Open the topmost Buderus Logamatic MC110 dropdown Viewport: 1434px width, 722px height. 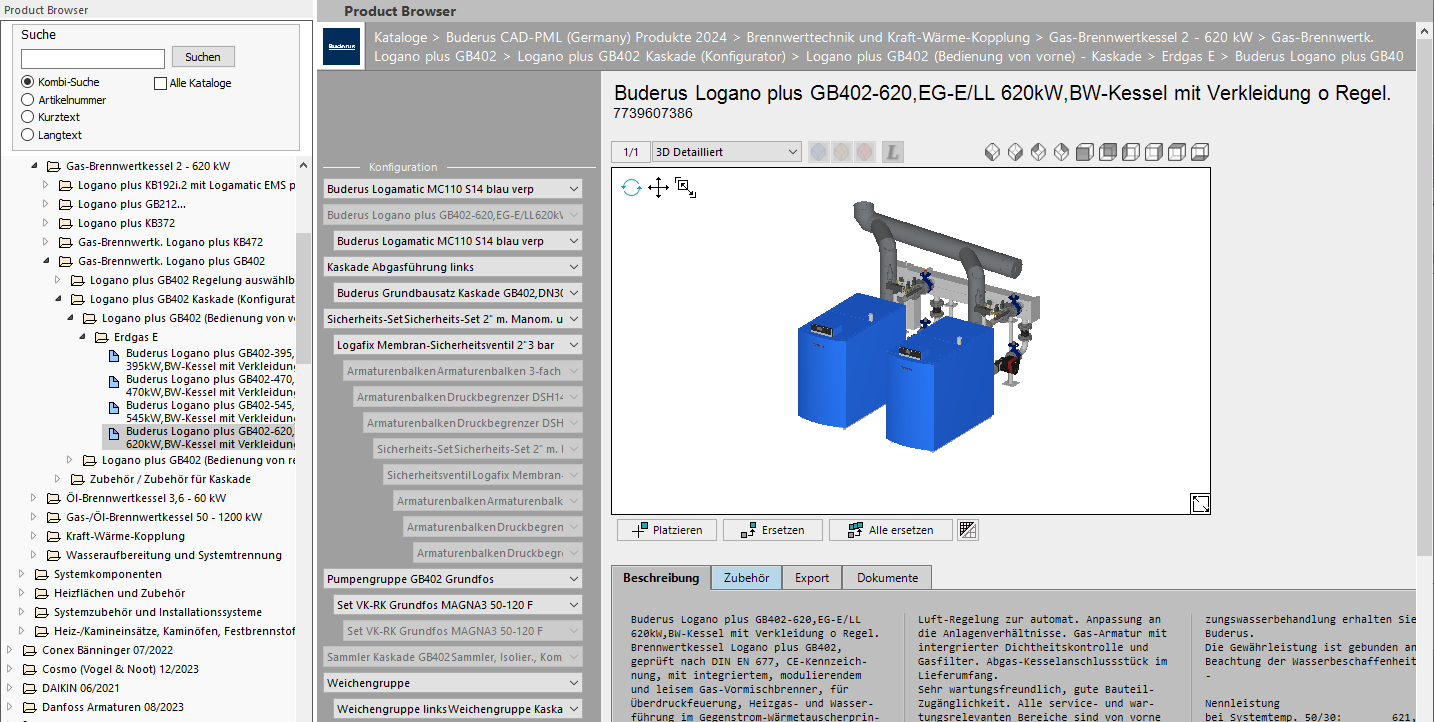pyautogui.click(x=453, y=189)
